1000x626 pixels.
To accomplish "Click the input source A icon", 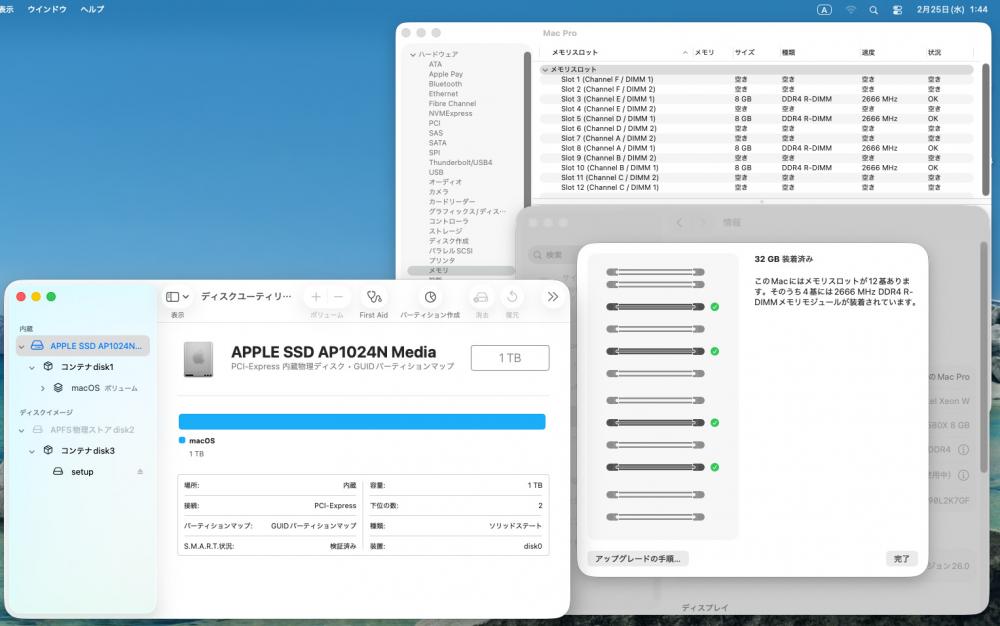I will click(824, 9).
